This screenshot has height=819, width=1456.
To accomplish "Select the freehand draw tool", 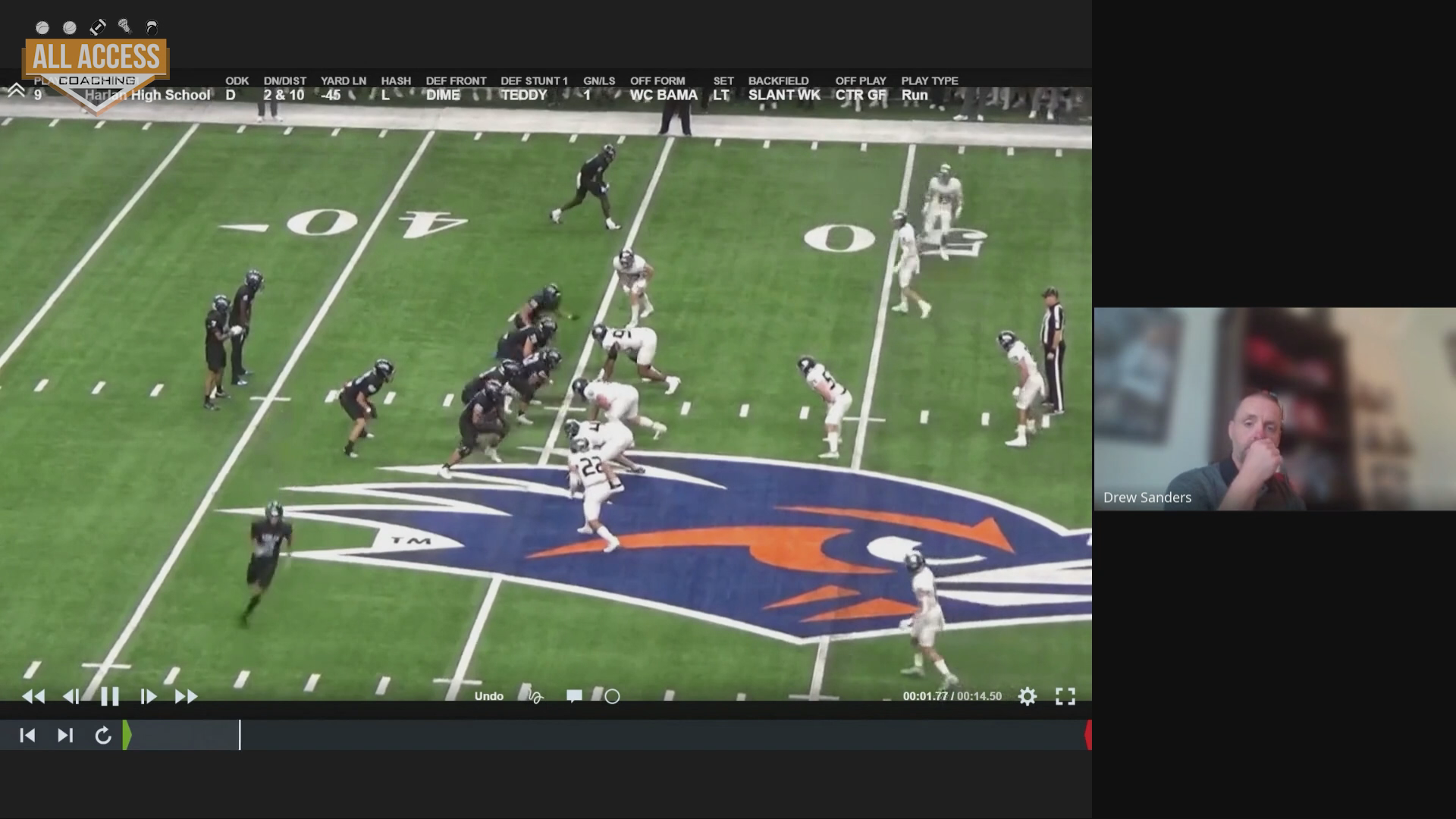I will pyautogui.click(x=535, y=696).
